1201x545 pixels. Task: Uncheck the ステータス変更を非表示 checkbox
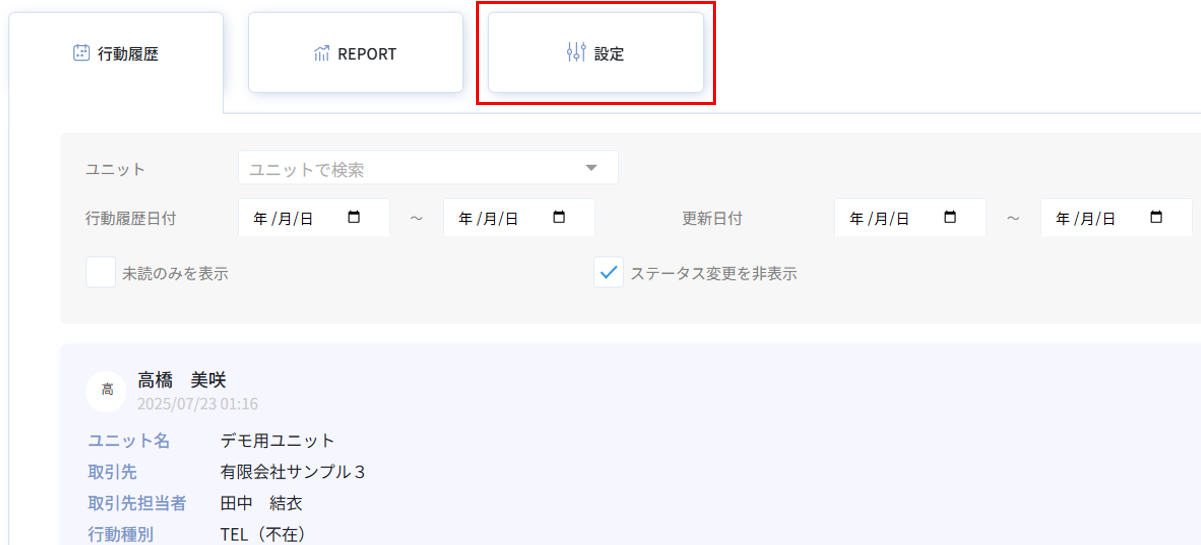point(609,273)
